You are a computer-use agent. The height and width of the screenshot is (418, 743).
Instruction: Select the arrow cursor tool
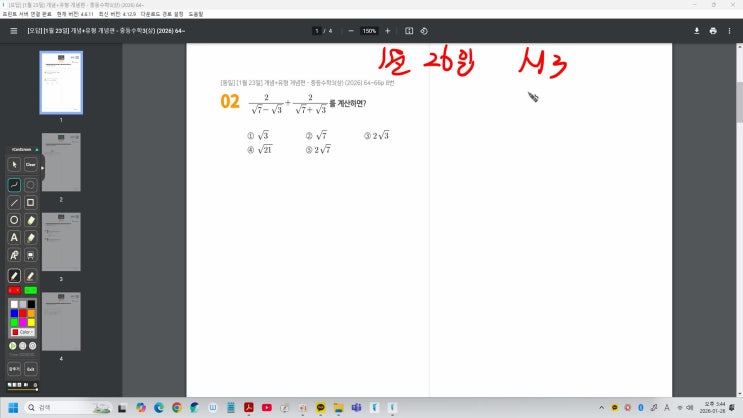[x=15, y=164]
